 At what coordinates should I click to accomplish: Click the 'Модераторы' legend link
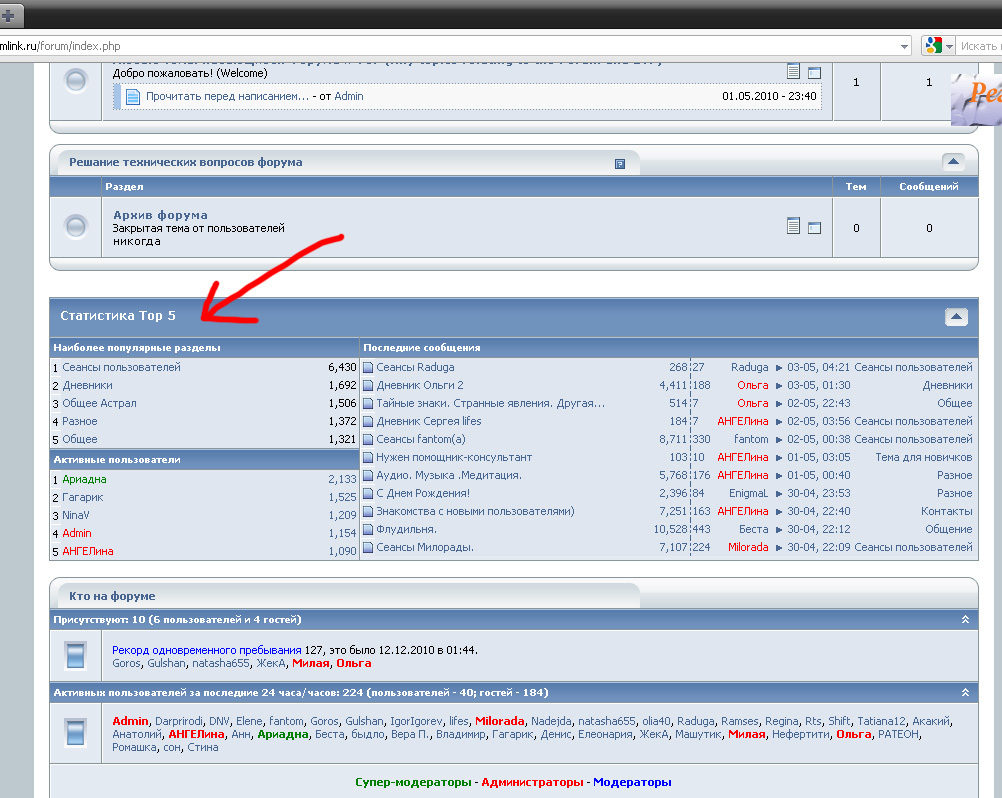point(632,782)
